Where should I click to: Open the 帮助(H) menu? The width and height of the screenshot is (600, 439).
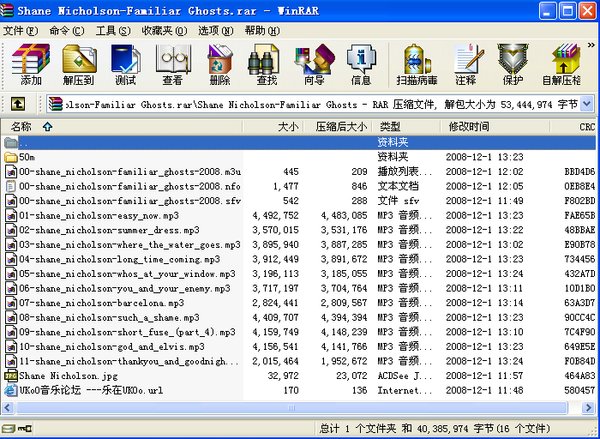(262, 31)
